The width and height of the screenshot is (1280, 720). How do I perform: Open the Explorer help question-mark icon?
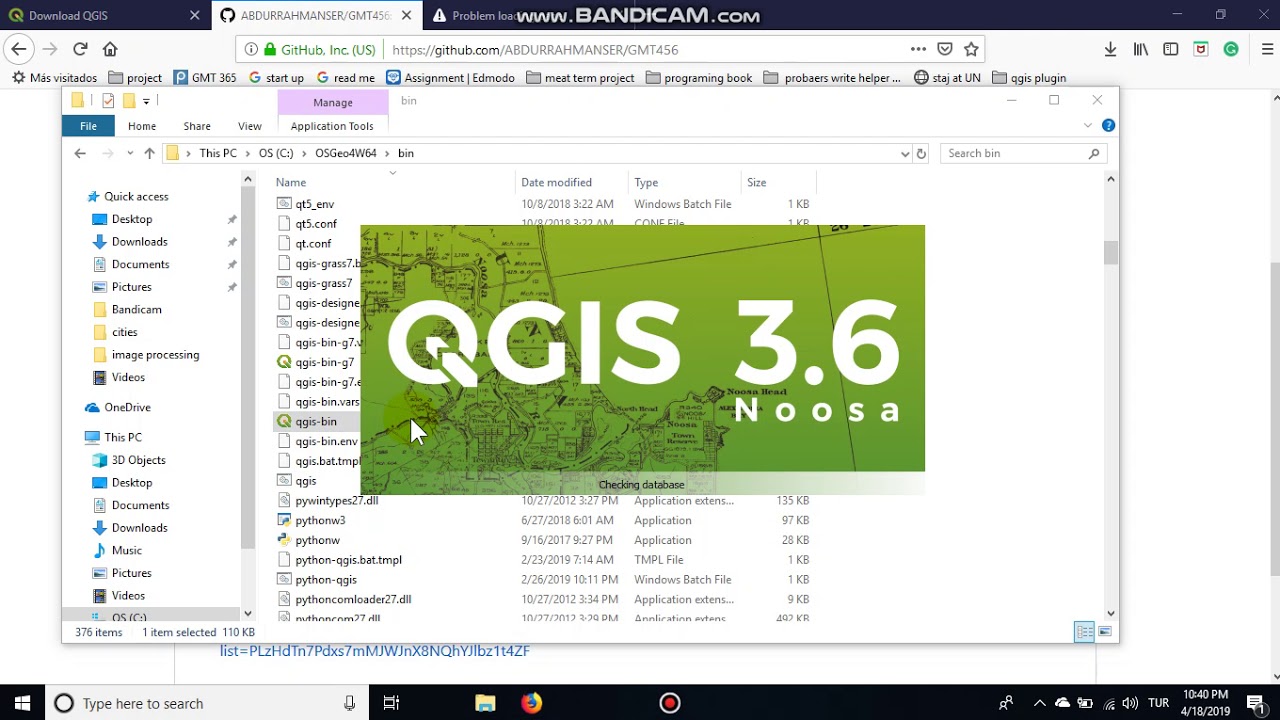1108,125
